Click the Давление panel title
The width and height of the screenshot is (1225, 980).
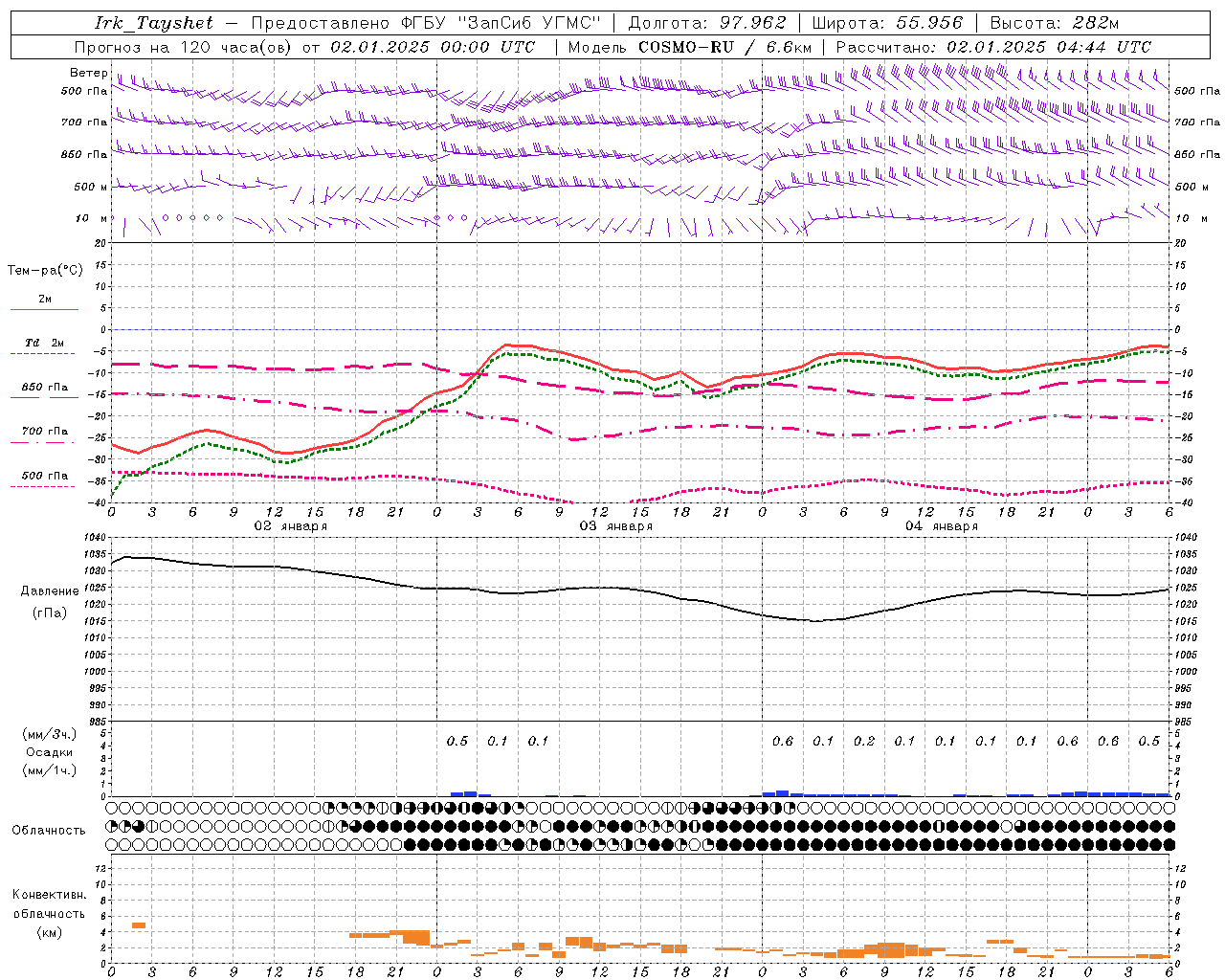pos(50,591)
